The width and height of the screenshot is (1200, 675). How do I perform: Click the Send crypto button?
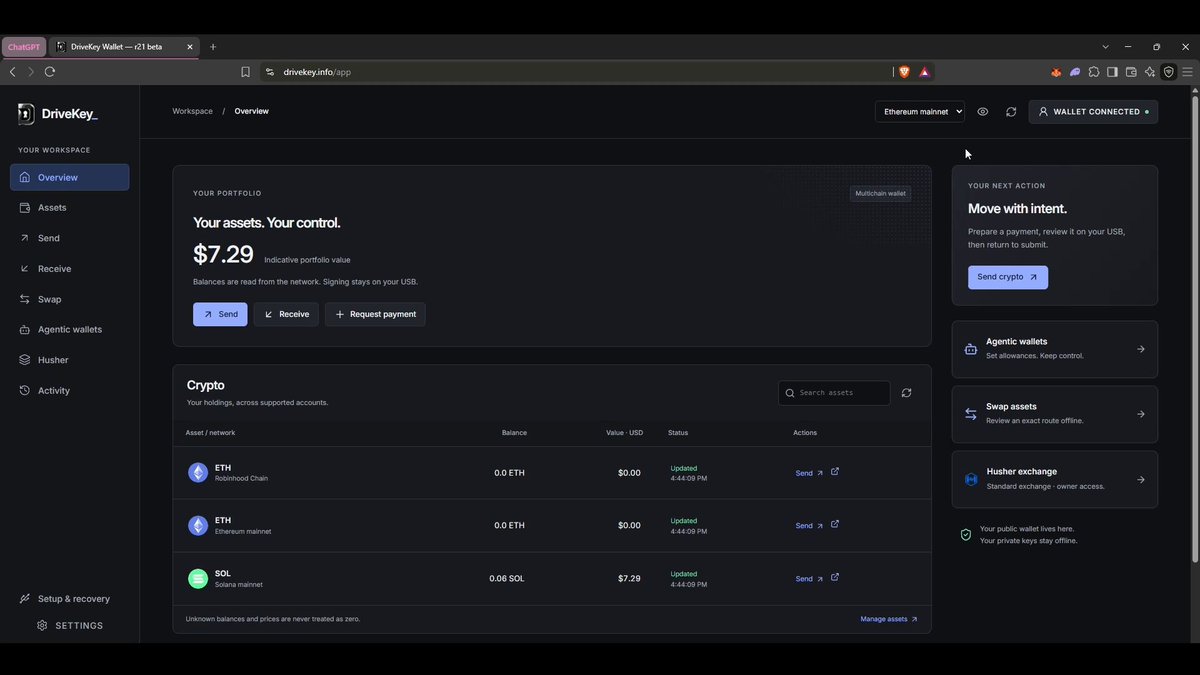coord(1008,277)
